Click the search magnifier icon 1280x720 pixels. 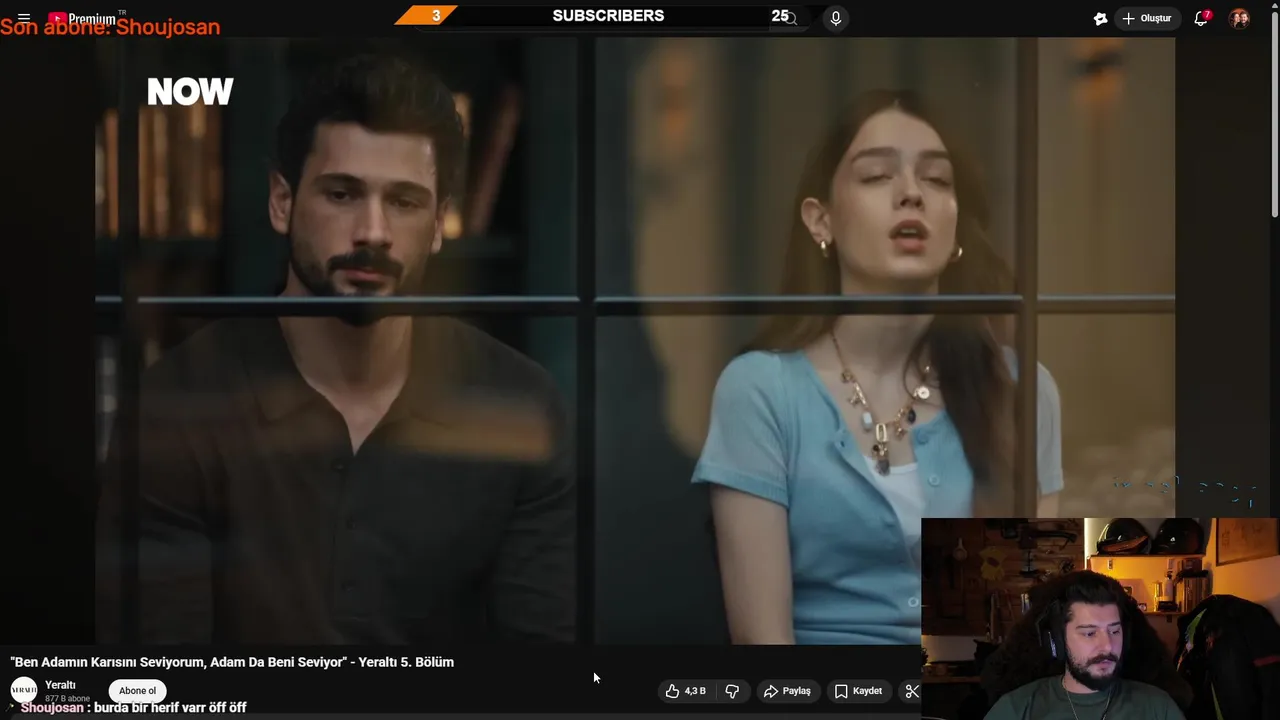tap(791, 18)
